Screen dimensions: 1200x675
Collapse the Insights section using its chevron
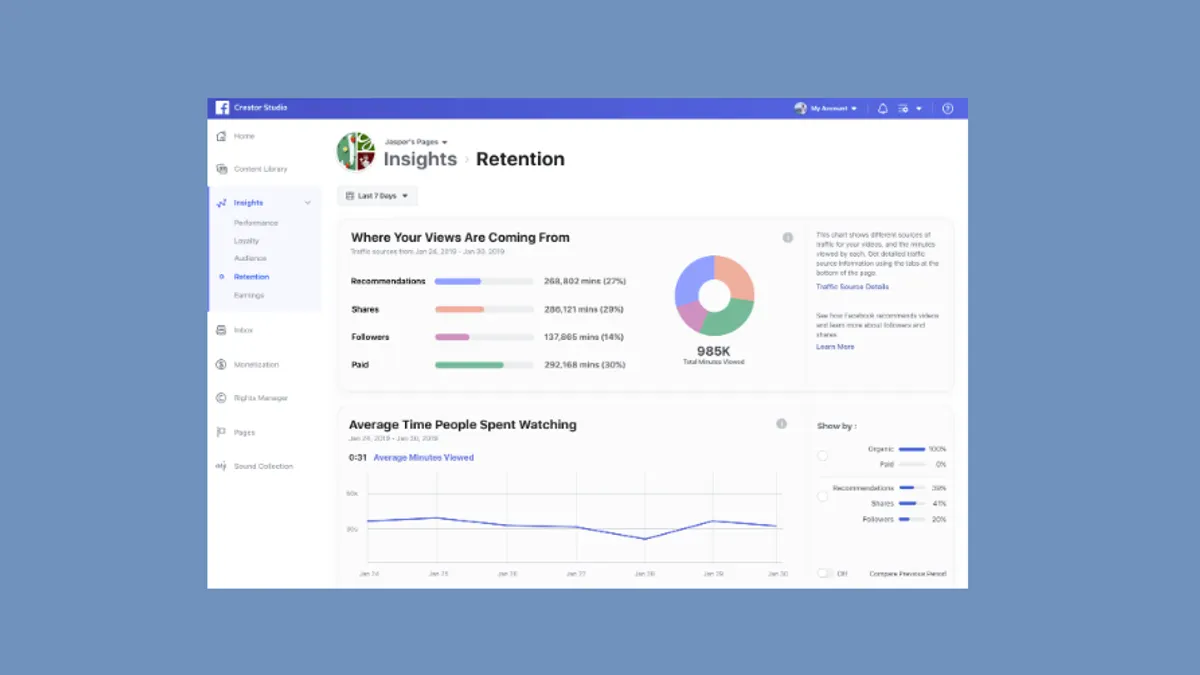[x=308, y=203]
